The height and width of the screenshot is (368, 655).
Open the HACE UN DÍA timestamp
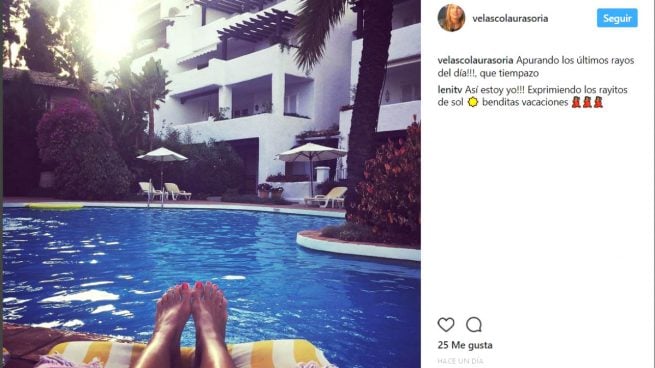pos(460,361)
